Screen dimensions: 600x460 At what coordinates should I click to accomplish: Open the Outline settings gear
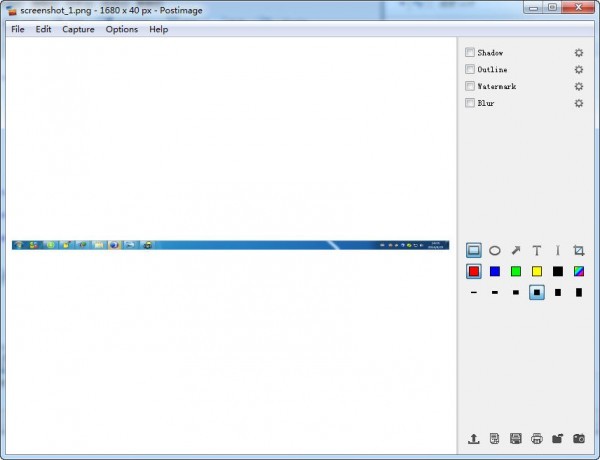(x=578, y=69)
